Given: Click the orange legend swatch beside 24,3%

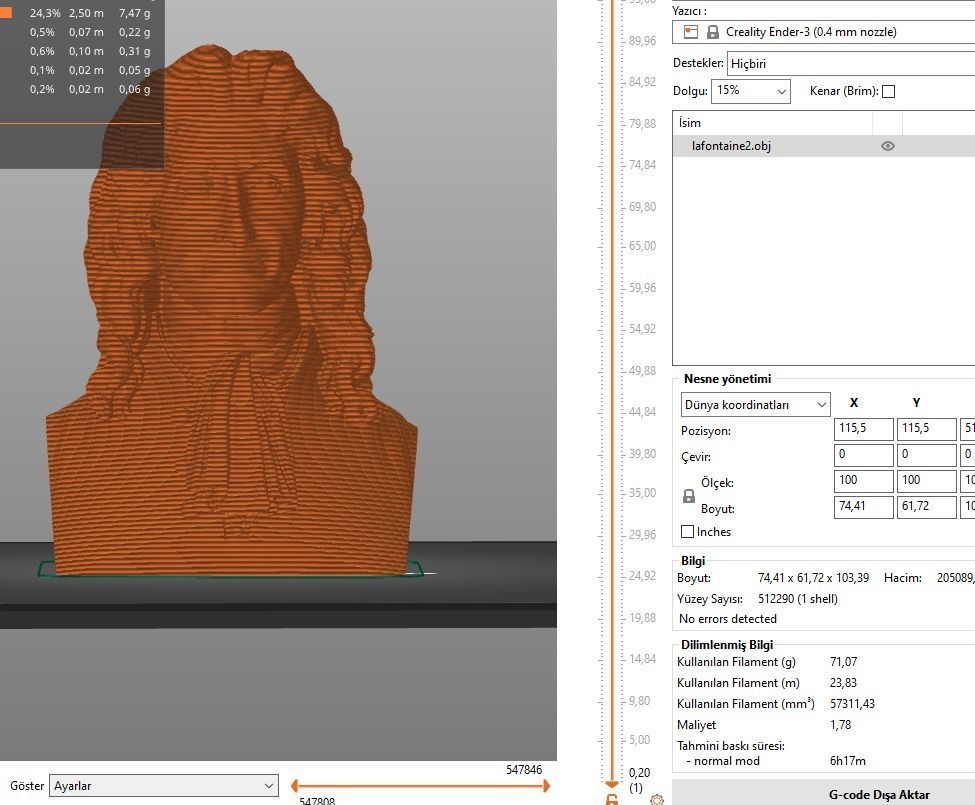Looking at the screenshot, I should click(6, 12).
